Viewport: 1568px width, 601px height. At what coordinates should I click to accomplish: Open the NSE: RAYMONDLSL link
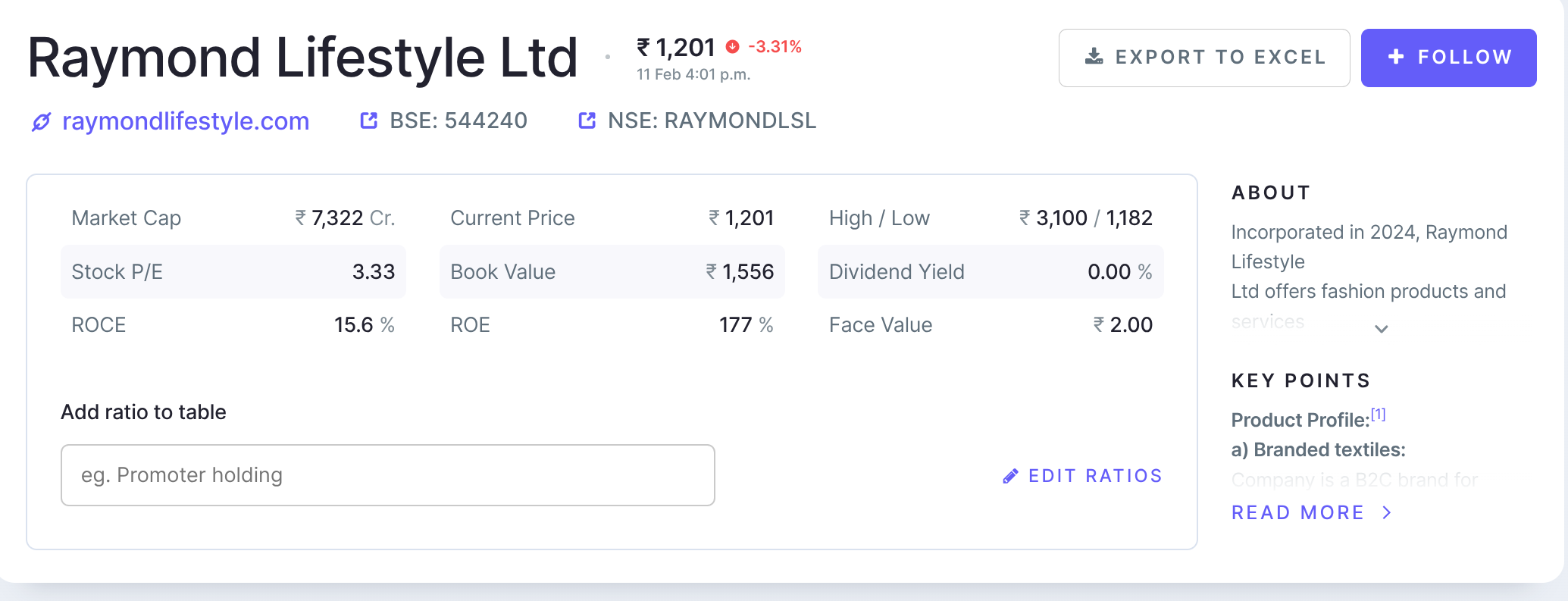[712, 121]
